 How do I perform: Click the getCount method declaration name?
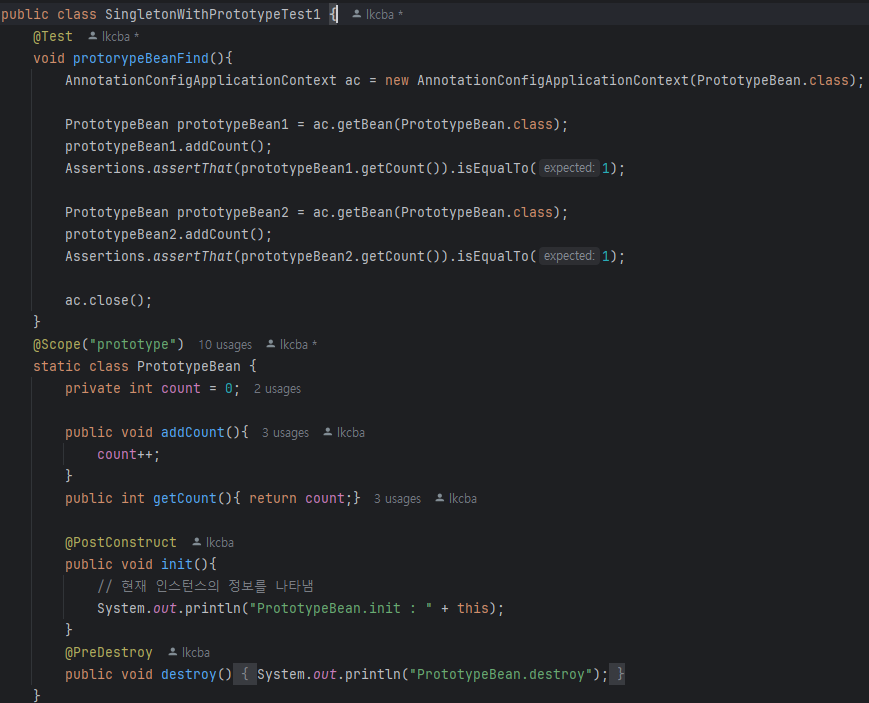[185, 498]
